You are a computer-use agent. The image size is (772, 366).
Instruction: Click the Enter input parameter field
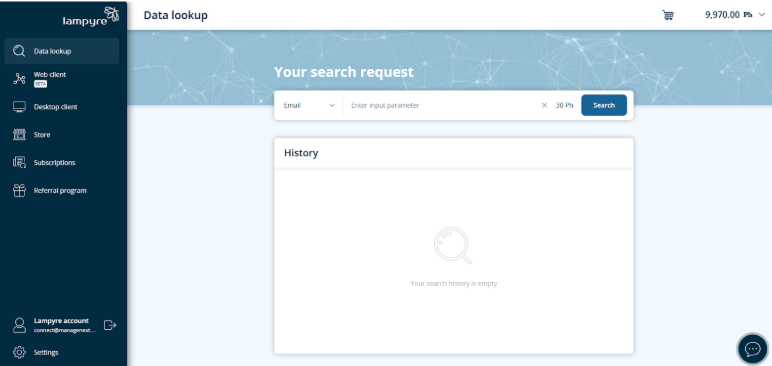[443, 105]
